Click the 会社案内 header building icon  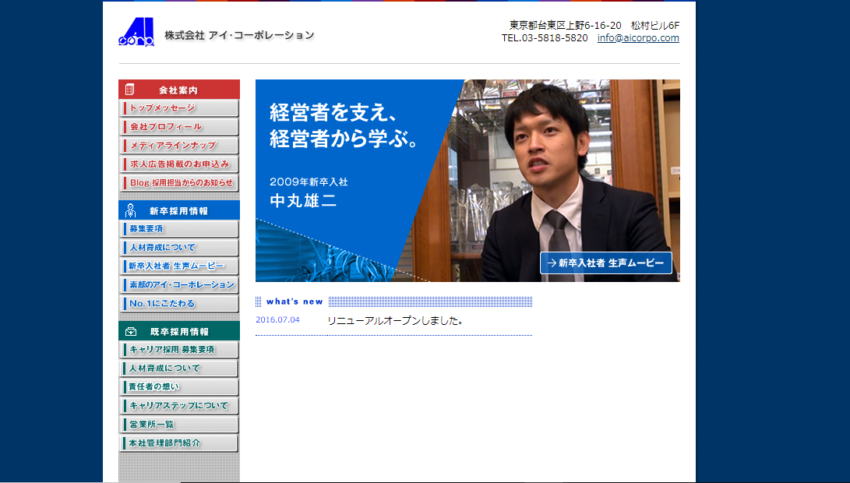pyautogui.click(x=129, y=89)
